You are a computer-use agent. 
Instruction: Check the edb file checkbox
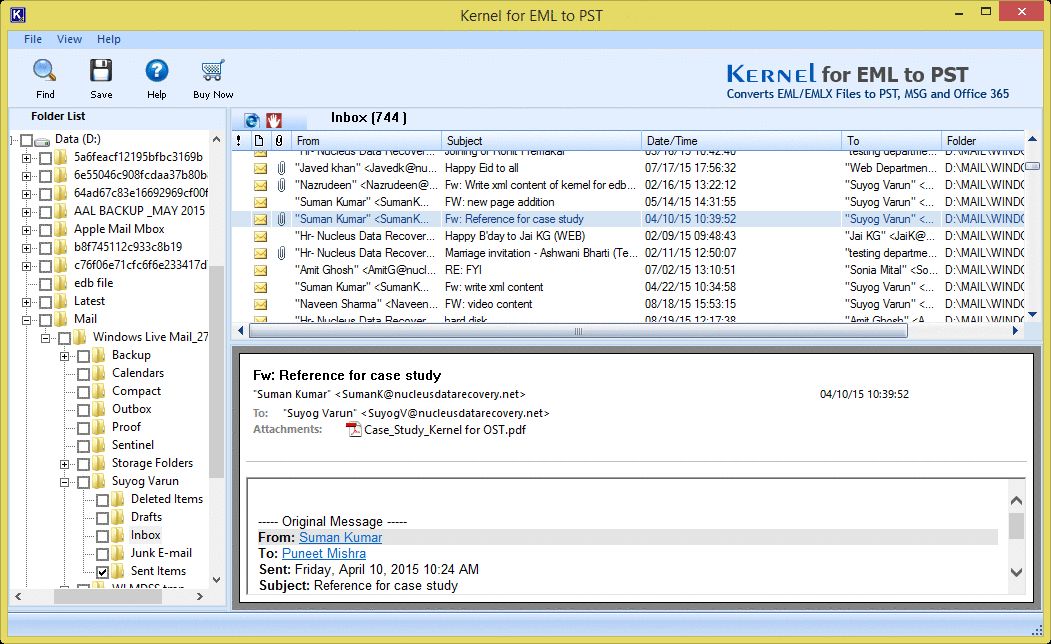click(x=46, y=284)
